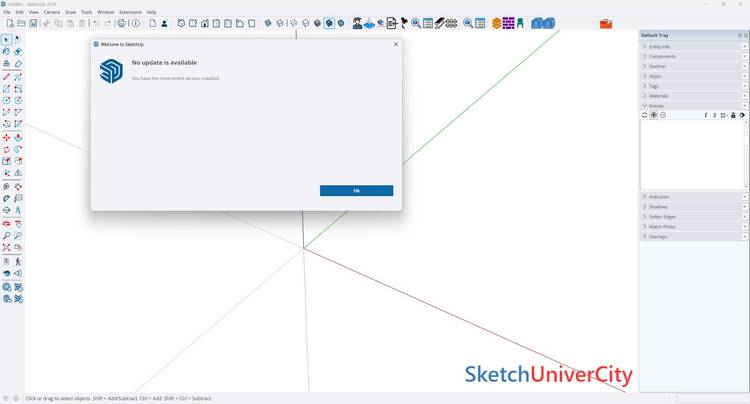Pick the Eraser tool

click(x=18, y=51)
